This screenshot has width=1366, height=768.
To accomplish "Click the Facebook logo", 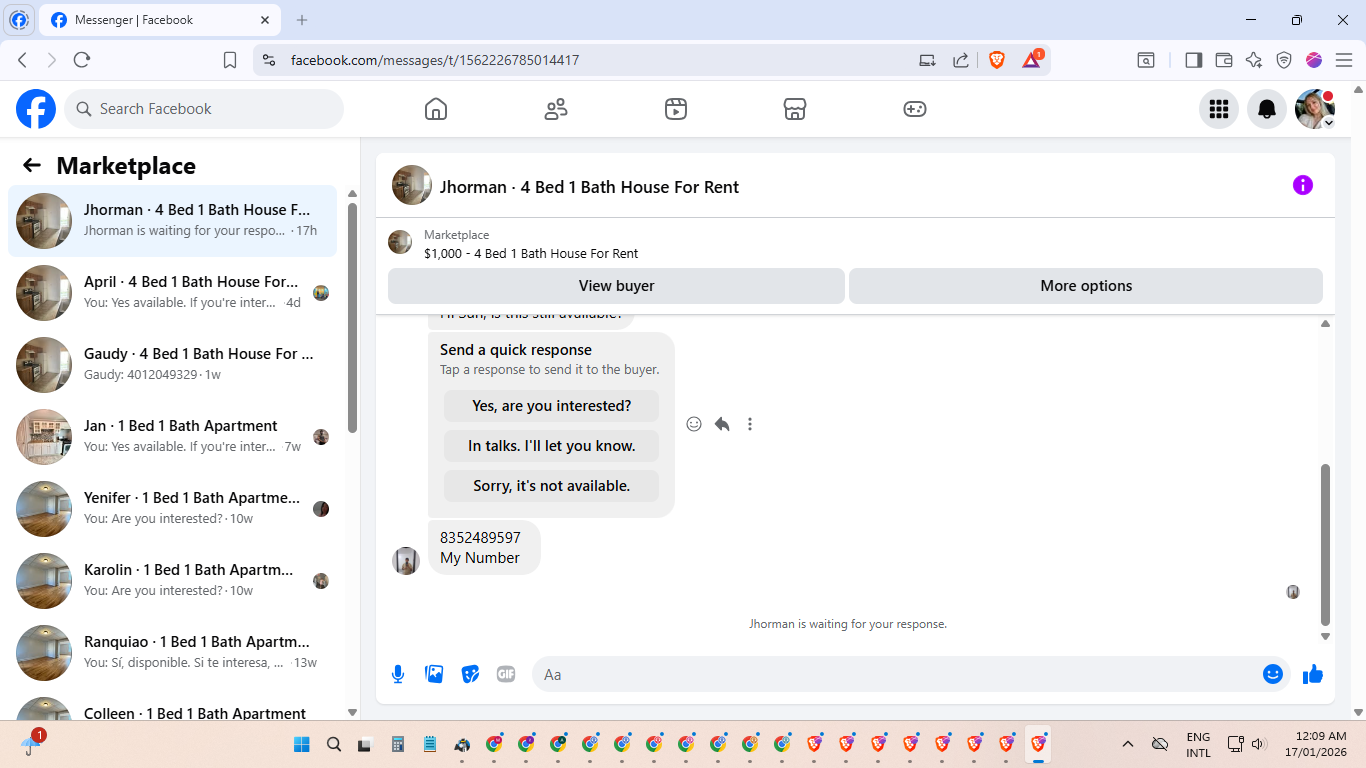I will point(36,109).
